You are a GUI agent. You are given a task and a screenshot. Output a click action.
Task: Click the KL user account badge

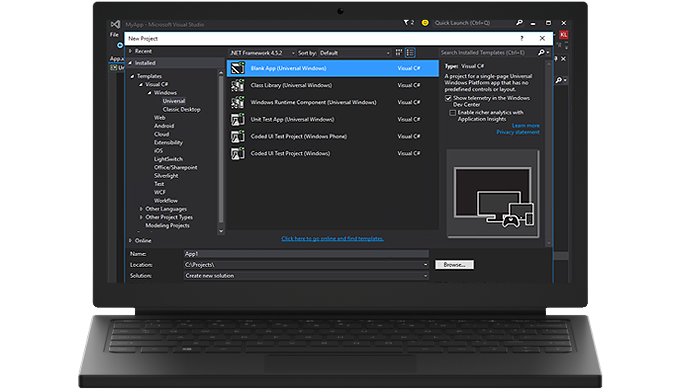[563, 35]
